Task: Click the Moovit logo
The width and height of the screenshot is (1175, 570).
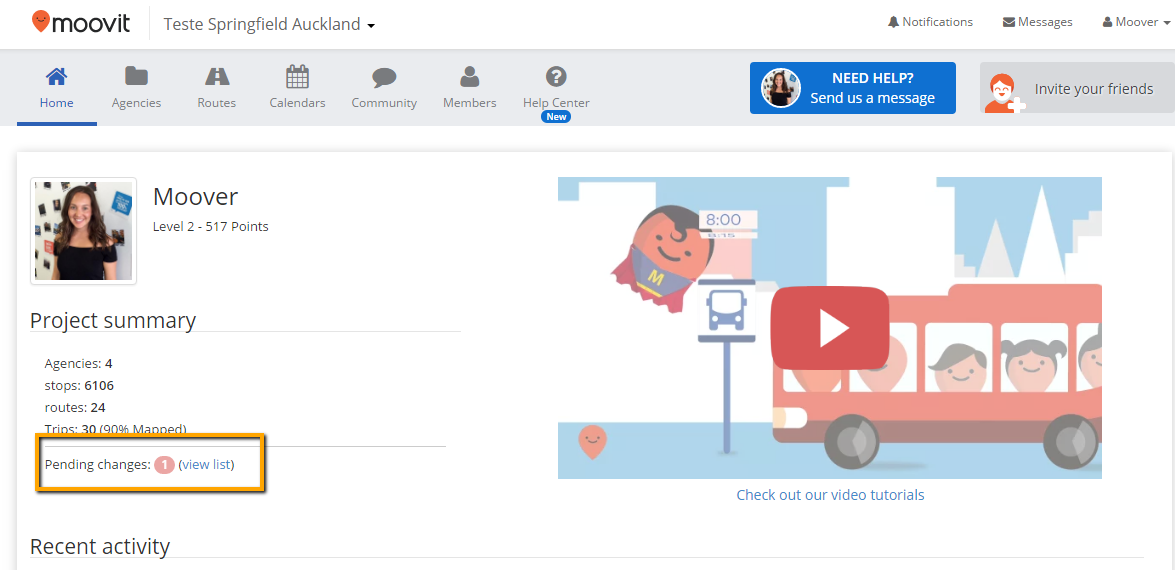Action: (80, 23)
